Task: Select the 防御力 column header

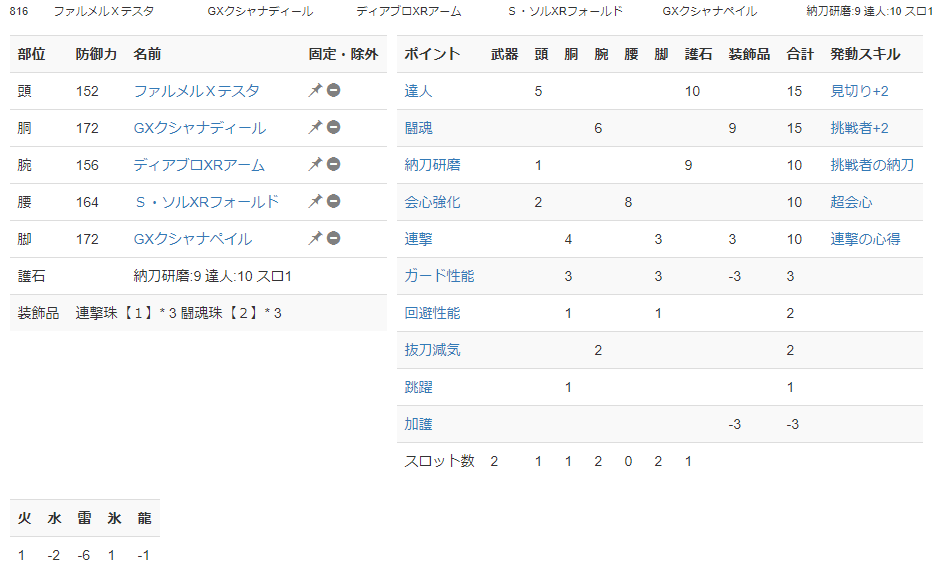Action: pyautogui.click(x=96, y=54)
